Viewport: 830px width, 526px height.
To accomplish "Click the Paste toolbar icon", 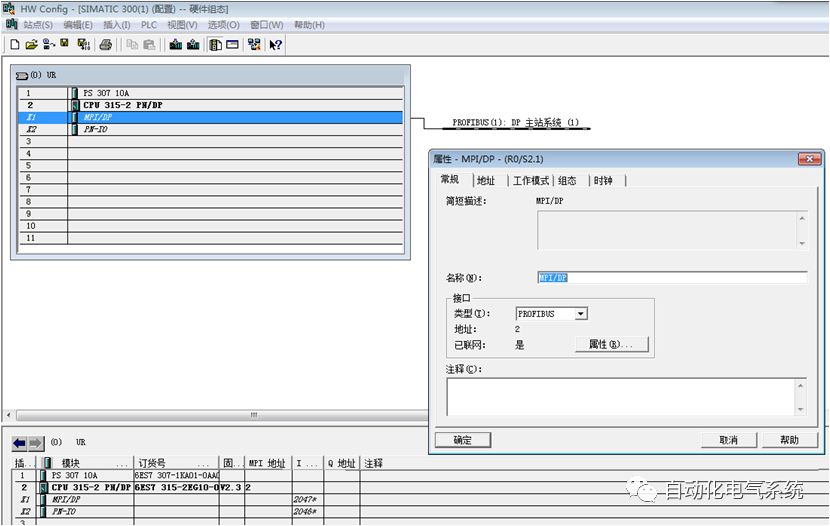I will (149, 45).
